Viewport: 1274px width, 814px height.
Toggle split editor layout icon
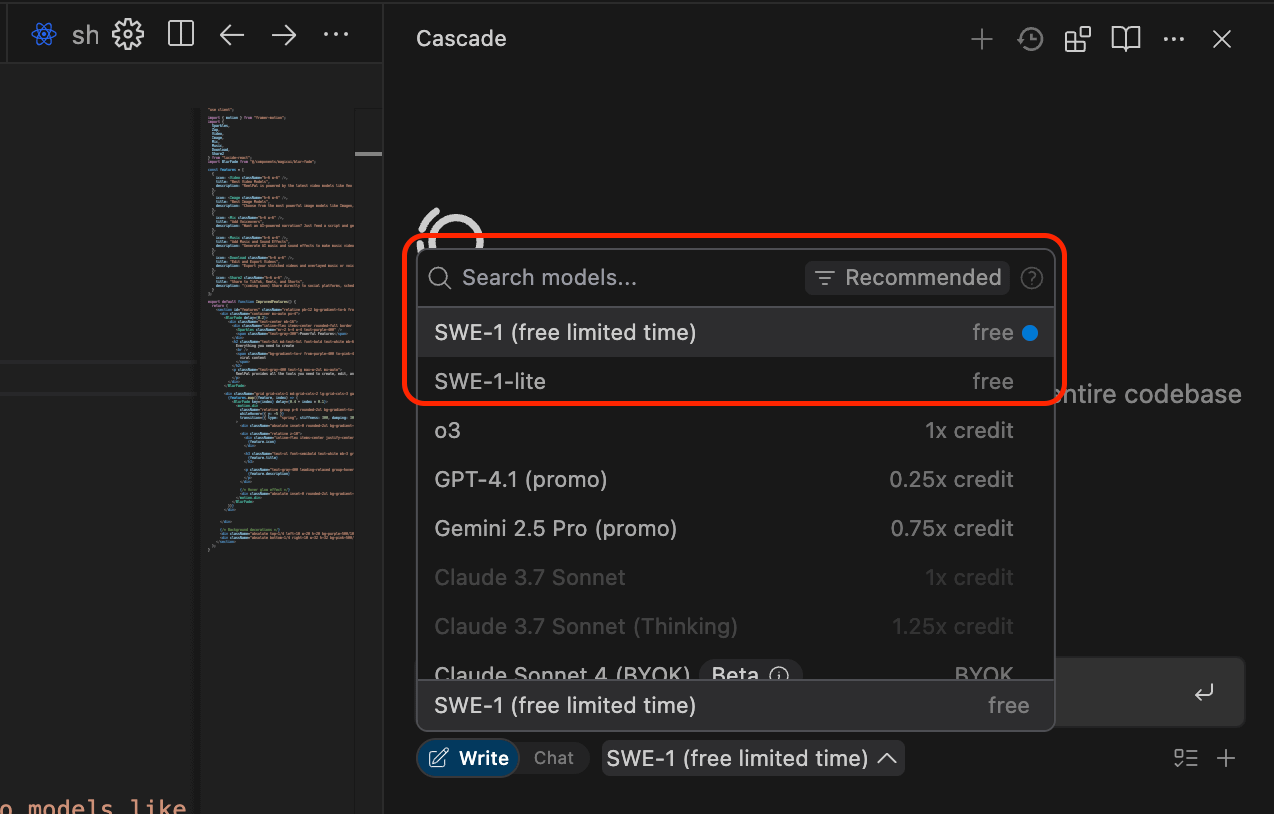(x=181, y=35)
